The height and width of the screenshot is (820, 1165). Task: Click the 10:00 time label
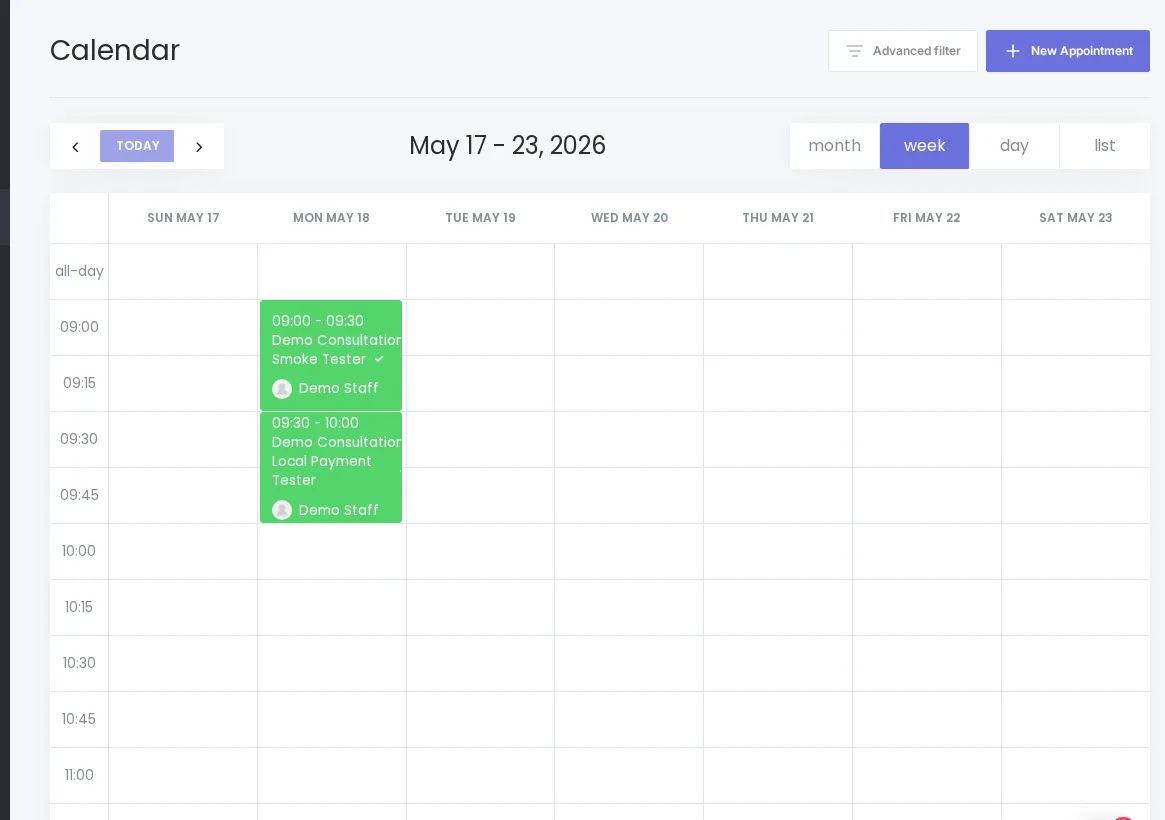(79, 550)
